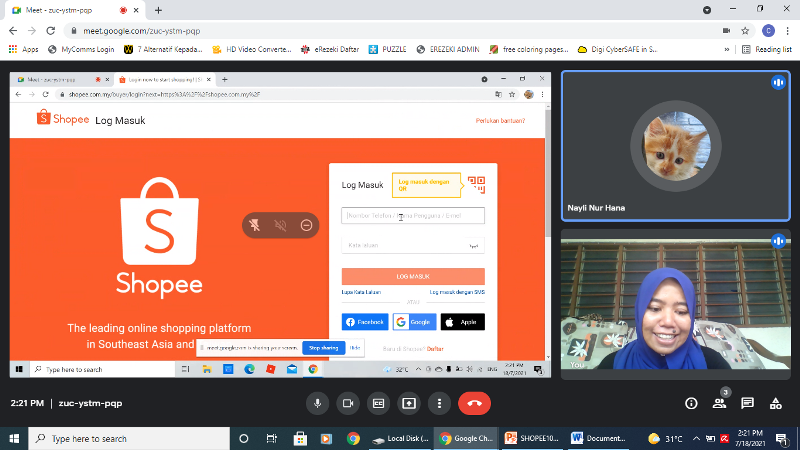Open Meet more options menu

[439, 403]
